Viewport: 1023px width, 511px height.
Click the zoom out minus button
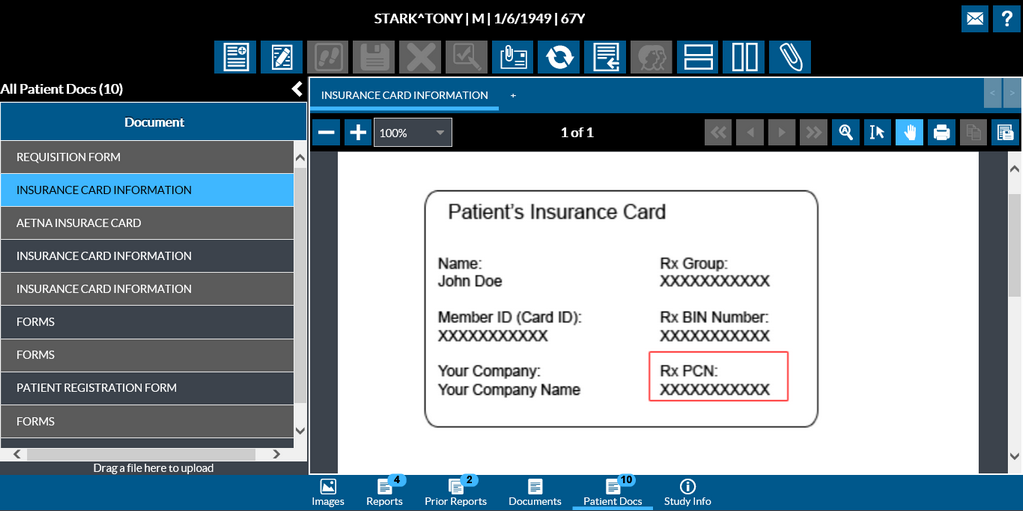point(326,132)
